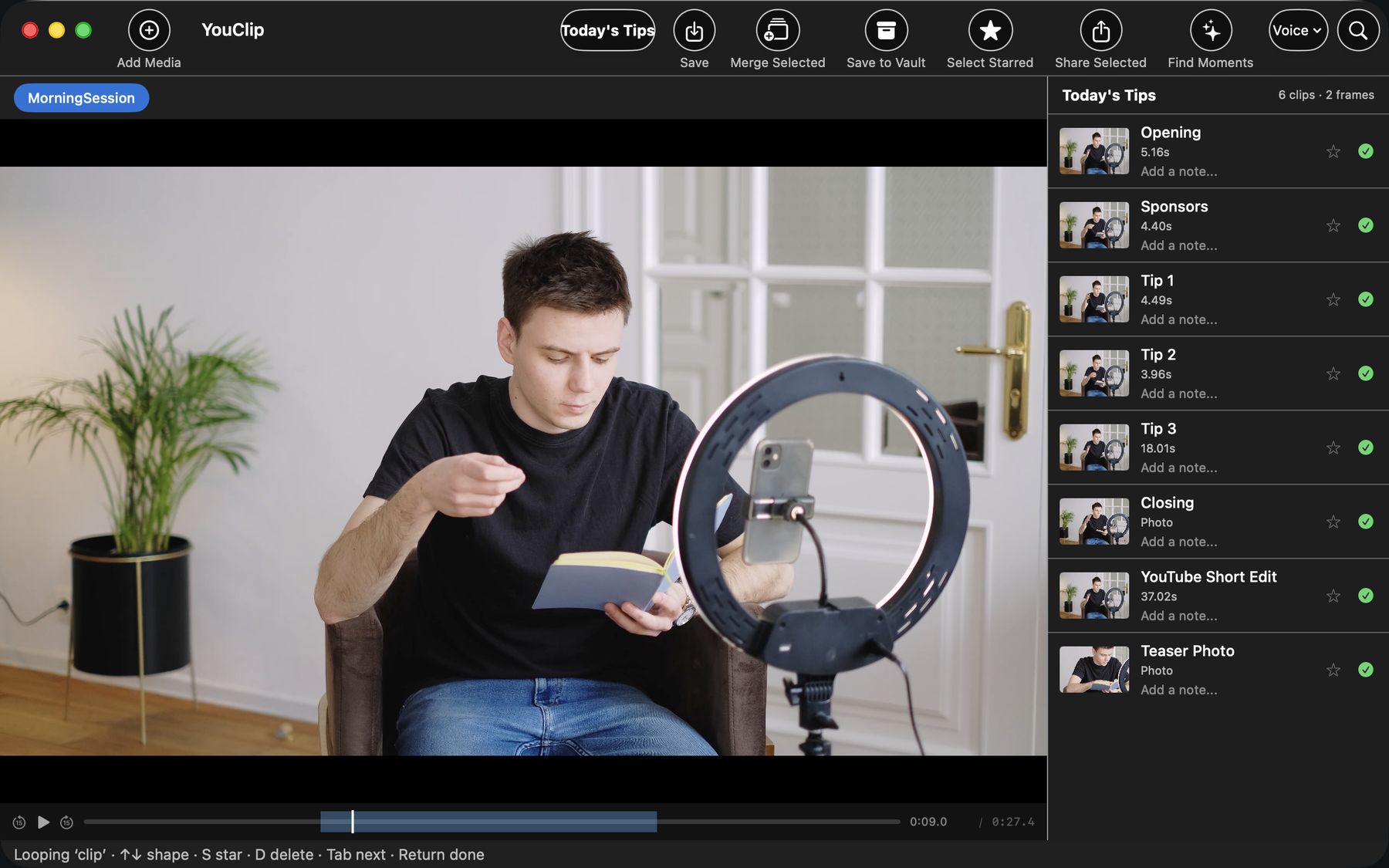Add a note to YouTube Short Edit
The image size is (1389, 868).
(1179, 616)
